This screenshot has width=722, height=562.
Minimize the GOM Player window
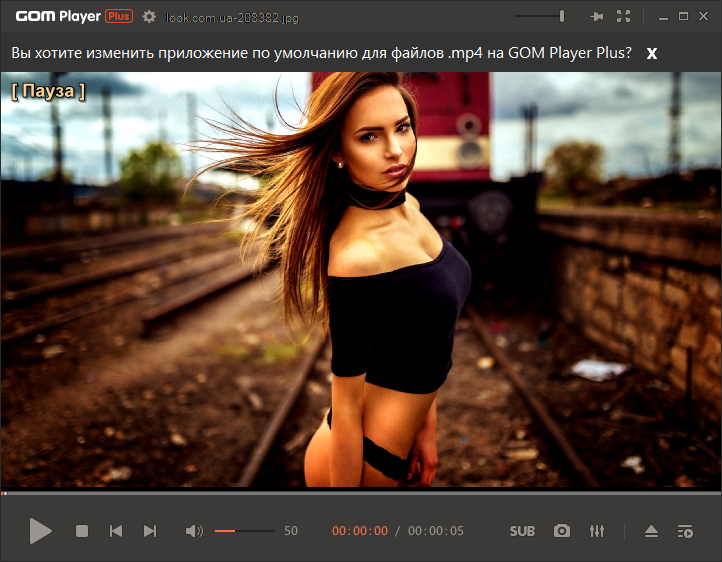(x=663, y=17)
